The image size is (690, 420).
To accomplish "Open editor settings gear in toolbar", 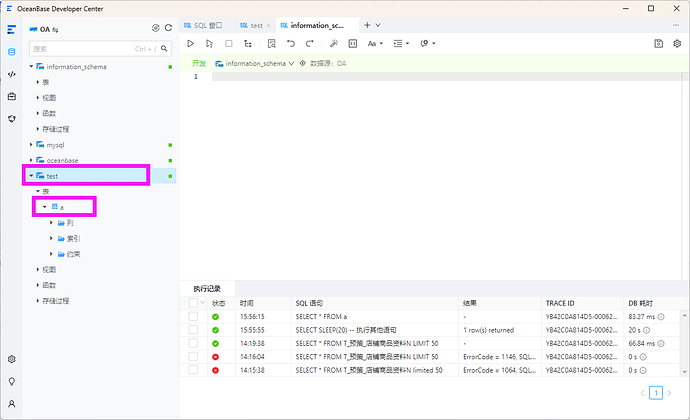I will coord(677,43).
